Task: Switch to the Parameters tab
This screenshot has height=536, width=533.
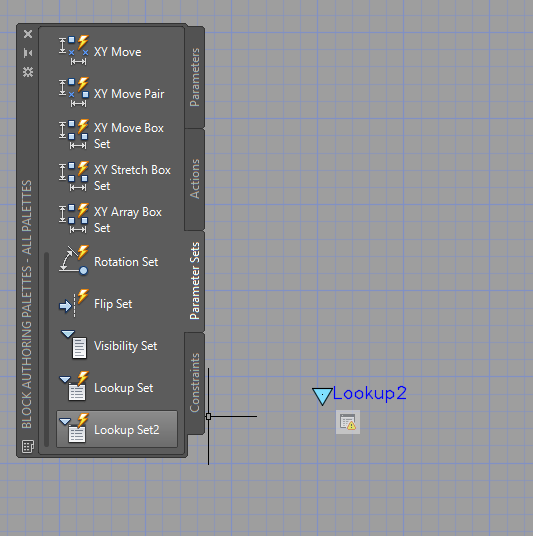Action: coord(195,77)
